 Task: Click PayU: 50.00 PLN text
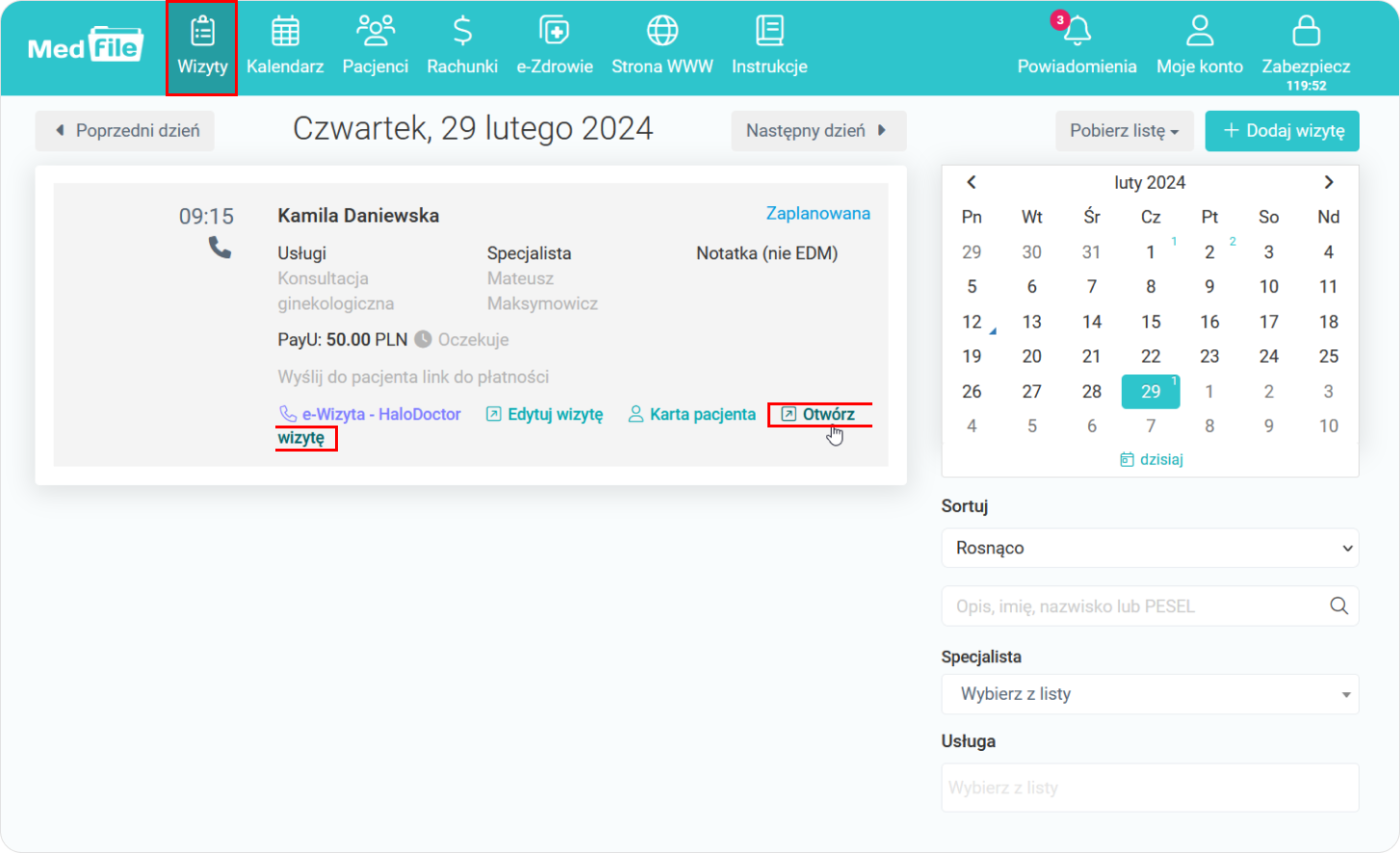pos(343,340)
